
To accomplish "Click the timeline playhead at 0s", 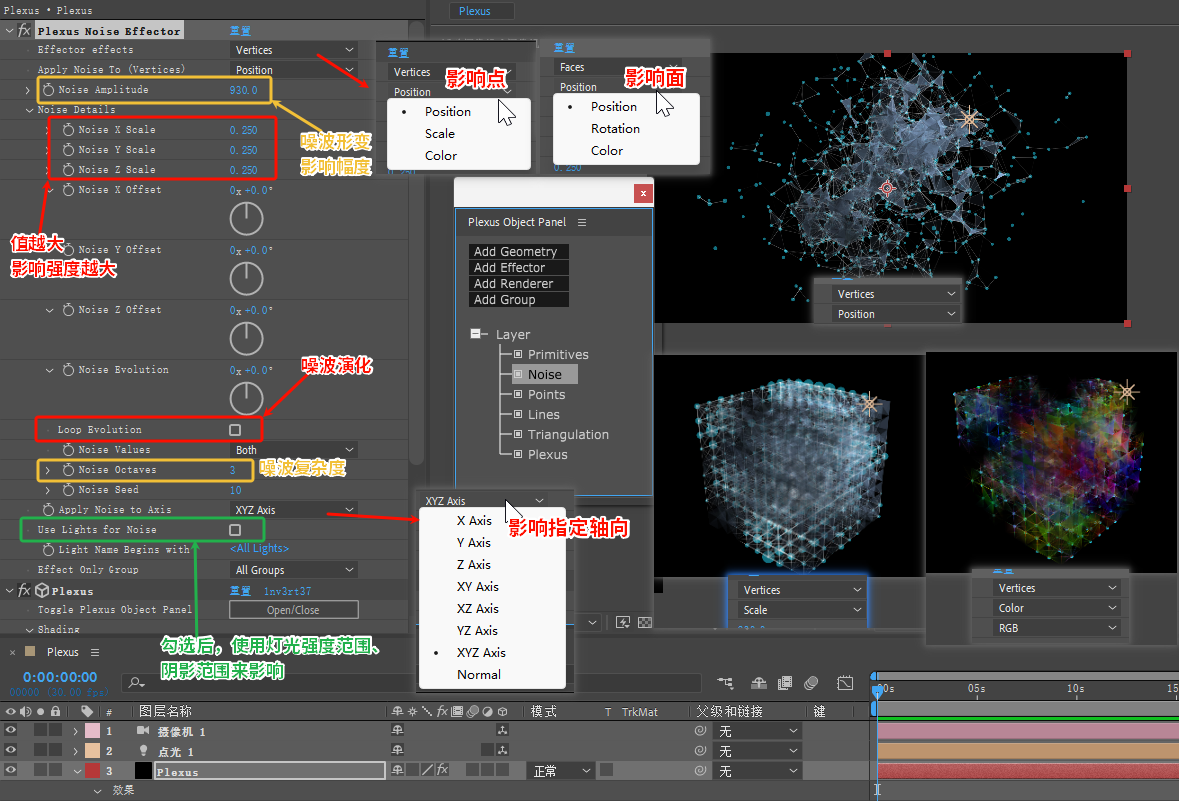I will pos(877,690).
